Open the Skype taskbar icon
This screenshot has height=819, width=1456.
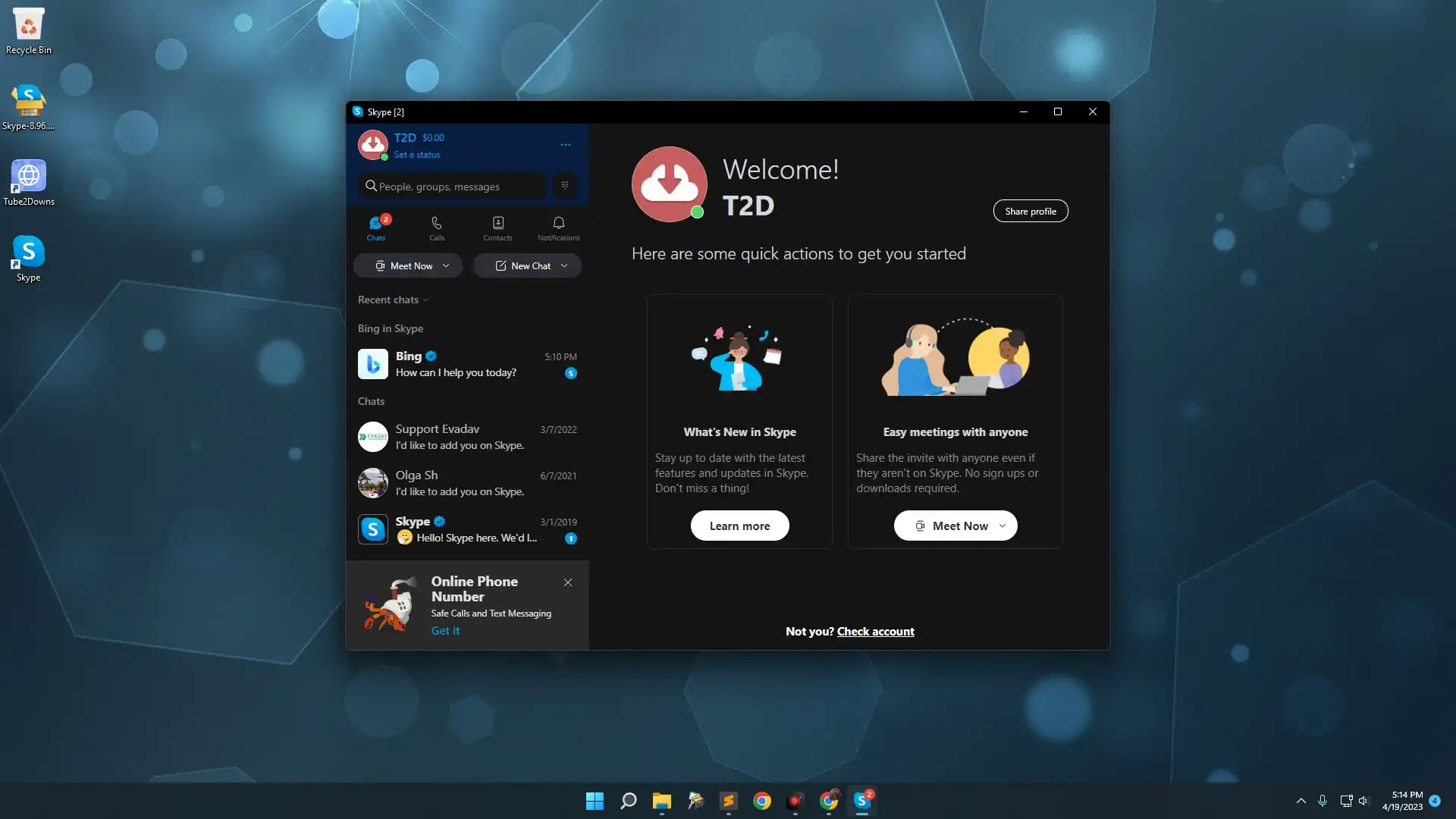pyautogui.click(x=862, y=801)
